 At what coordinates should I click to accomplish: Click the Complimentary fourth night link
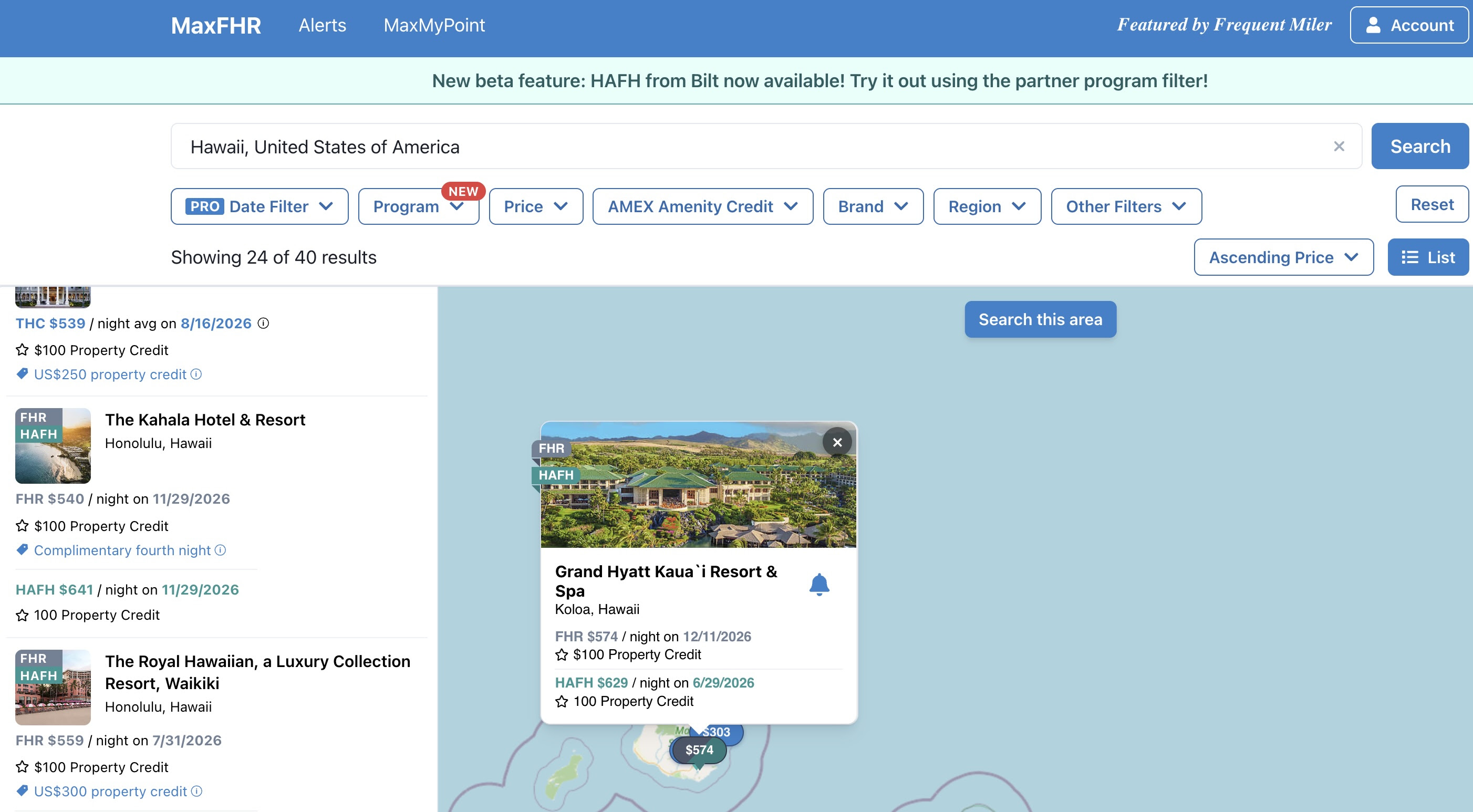click(122, 550)
